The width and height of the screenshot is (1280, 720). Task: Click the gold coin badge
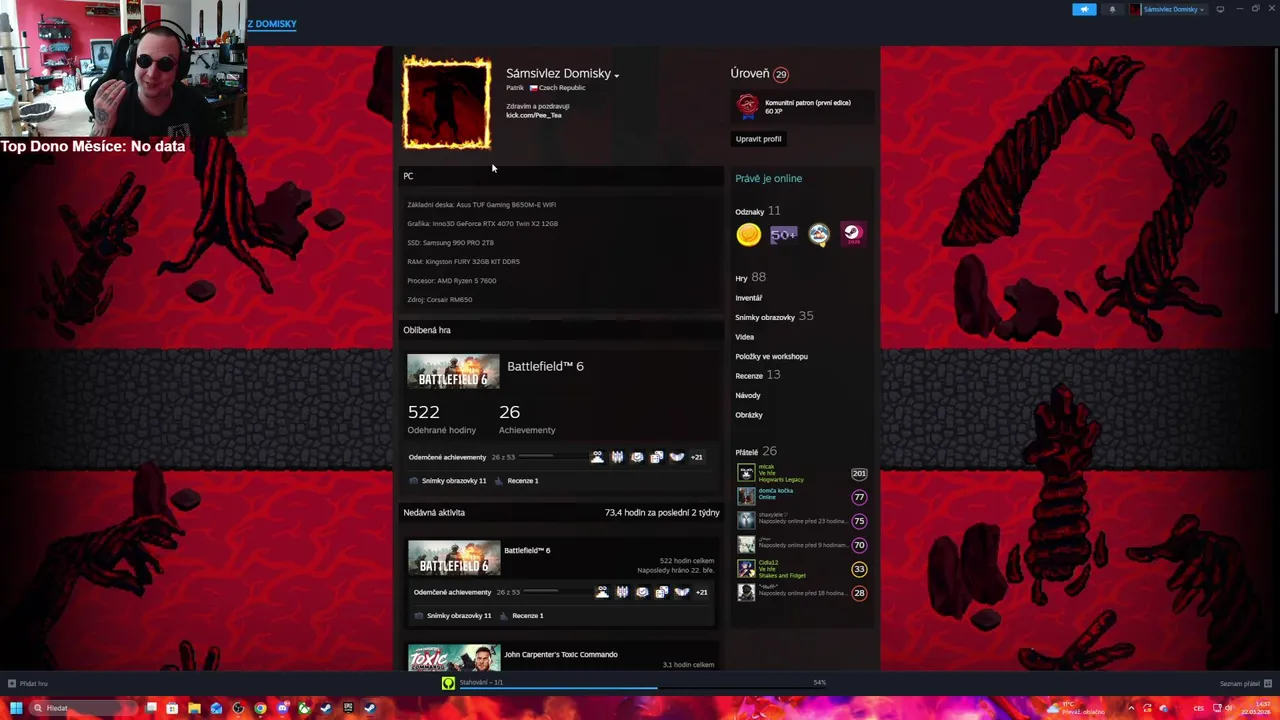[748, 235]
